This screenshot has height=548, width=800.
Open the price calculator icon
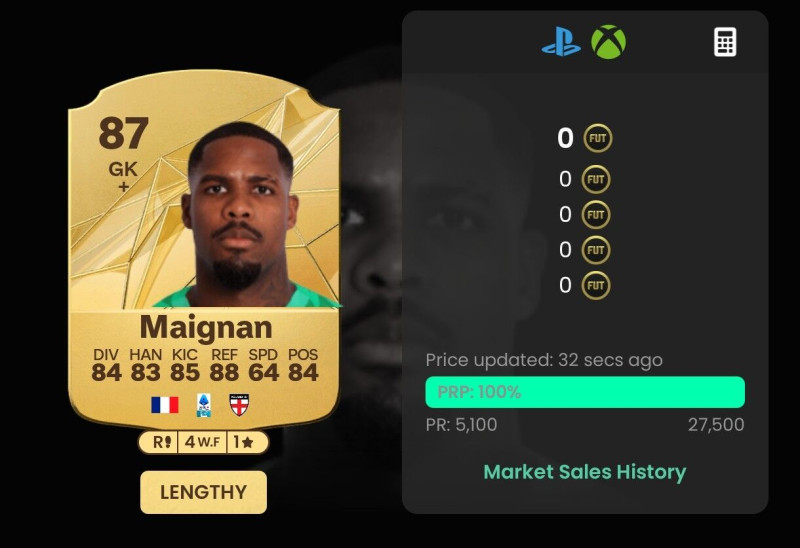(724, 42)
